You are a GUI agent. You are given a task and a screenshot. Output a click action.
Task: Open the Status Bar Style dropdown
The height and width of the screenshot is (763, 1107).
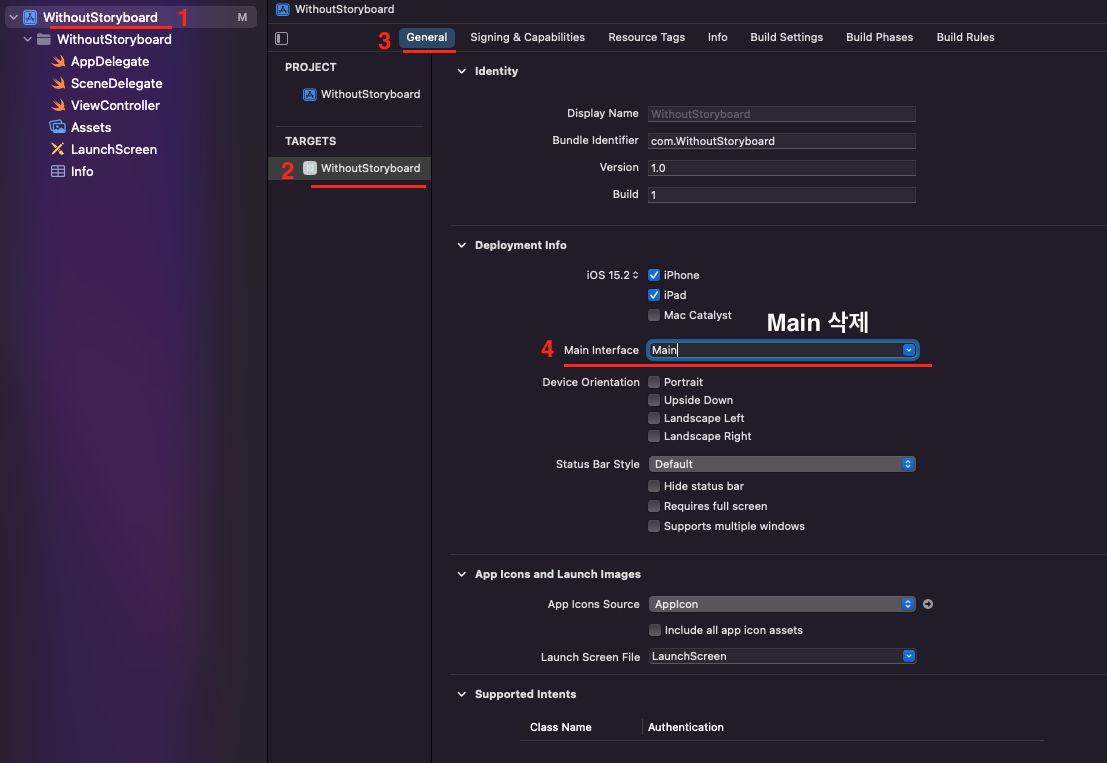(782, 464)
